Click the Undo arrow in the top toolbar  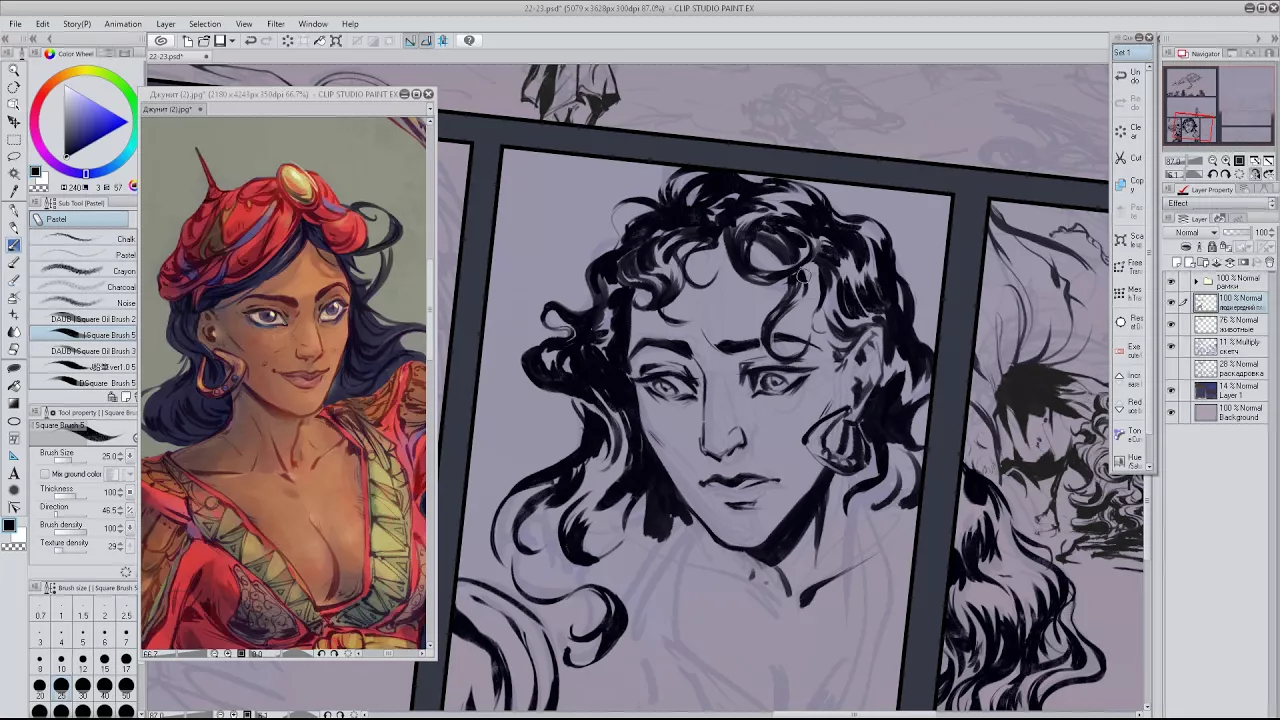coord(251,41)
